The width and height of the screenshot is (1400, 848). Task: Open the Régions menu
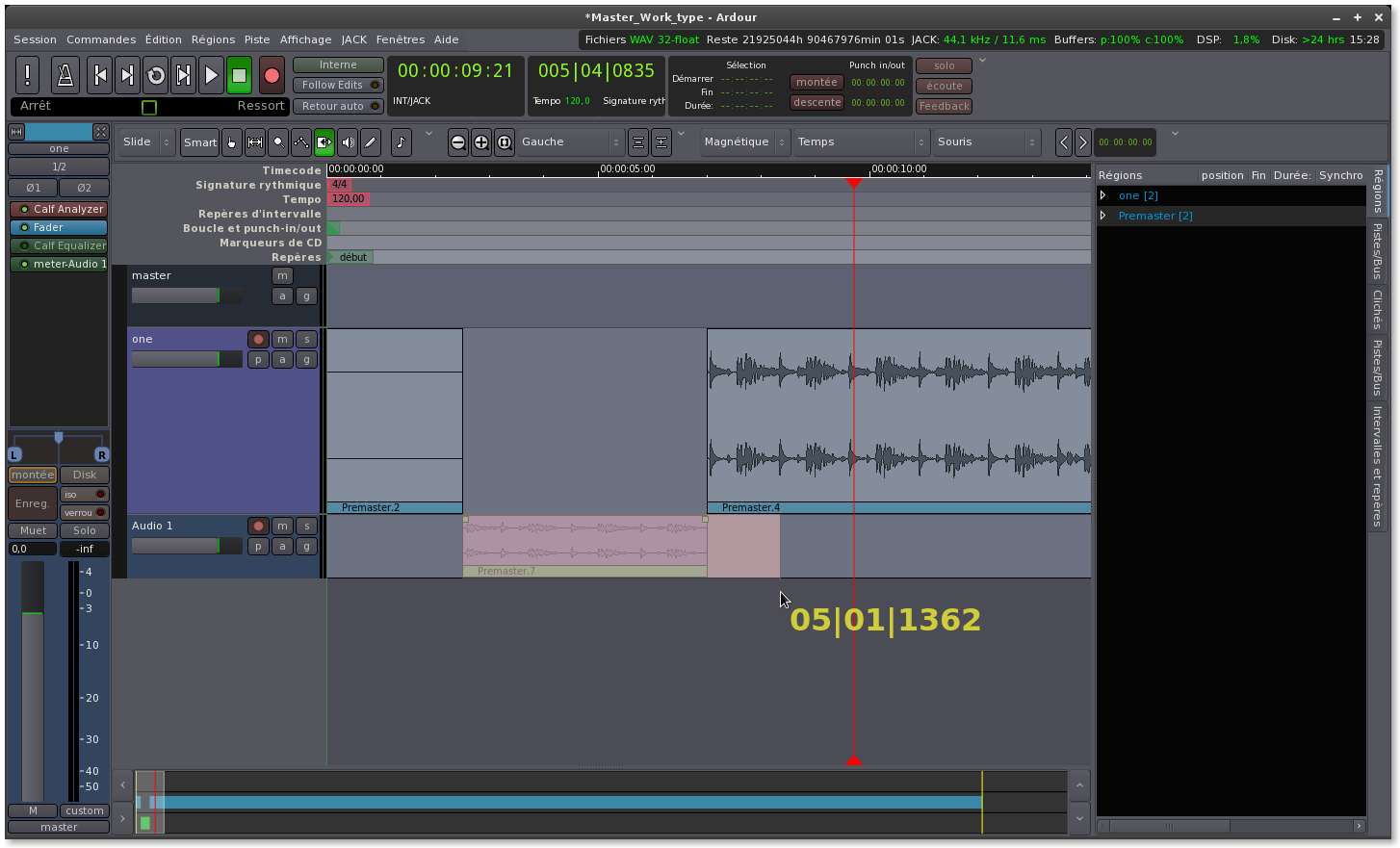(213, 39)
